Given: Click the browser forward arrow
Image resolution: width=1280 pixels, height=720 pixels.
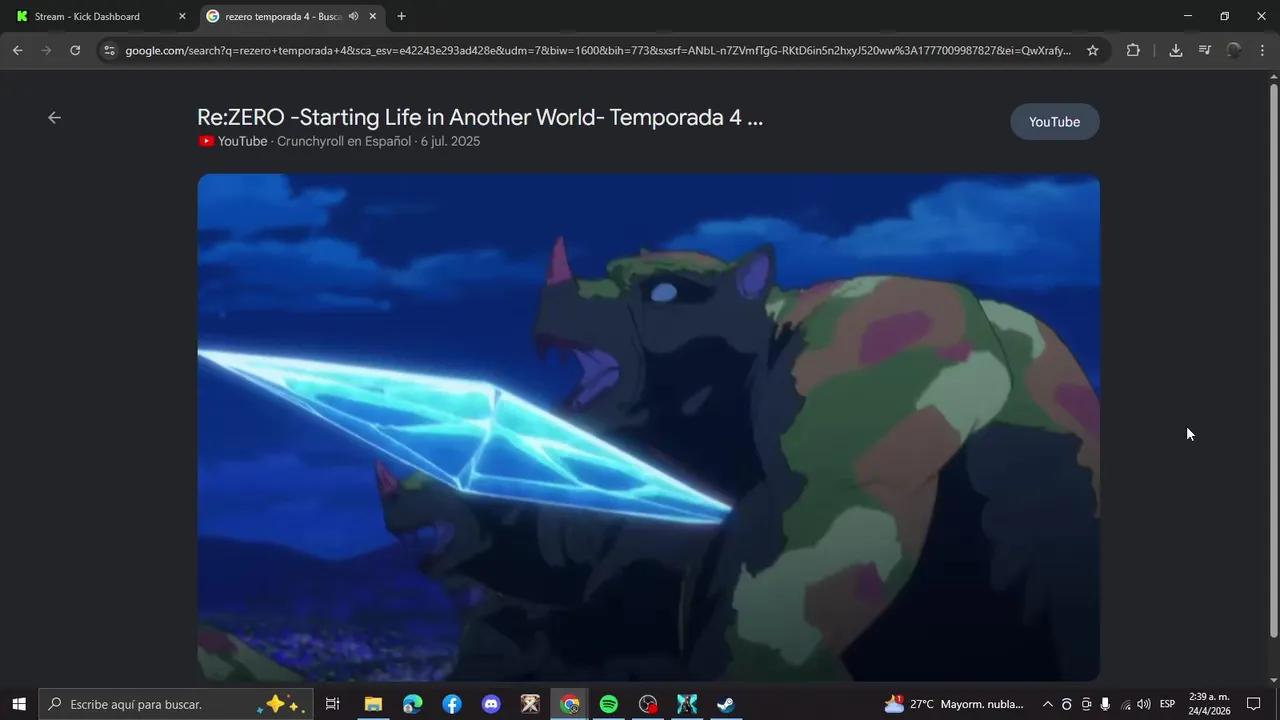Looking at the screenshot, I should point(46,50).
